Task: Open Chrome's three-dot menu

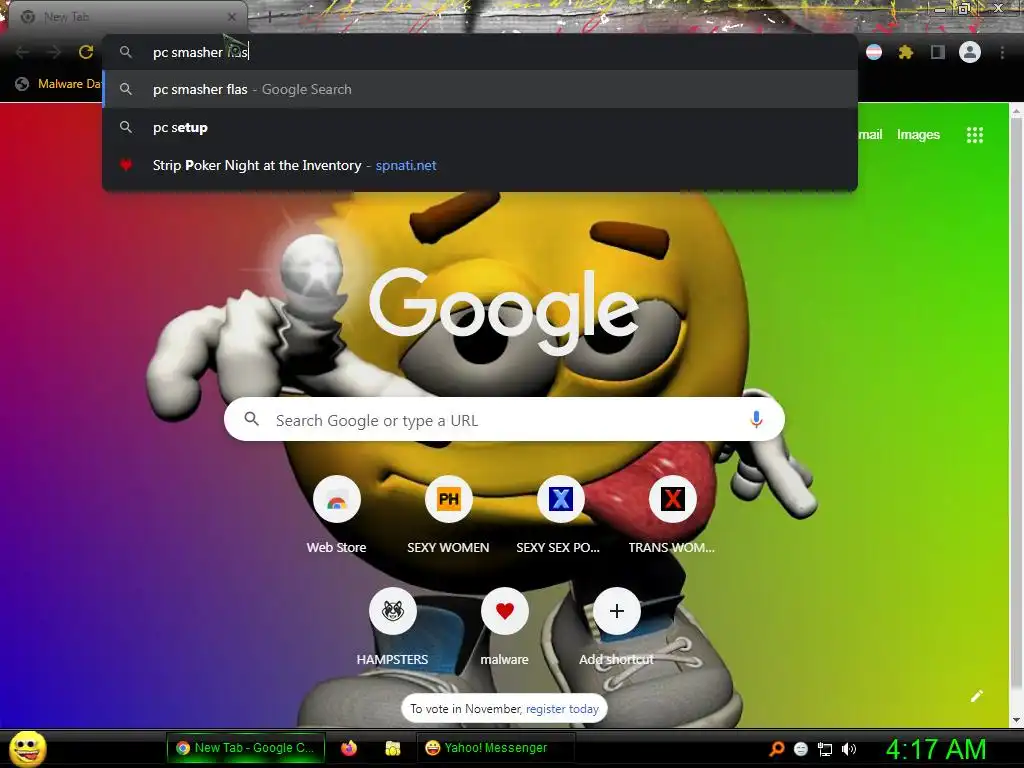Action: 1002,52
